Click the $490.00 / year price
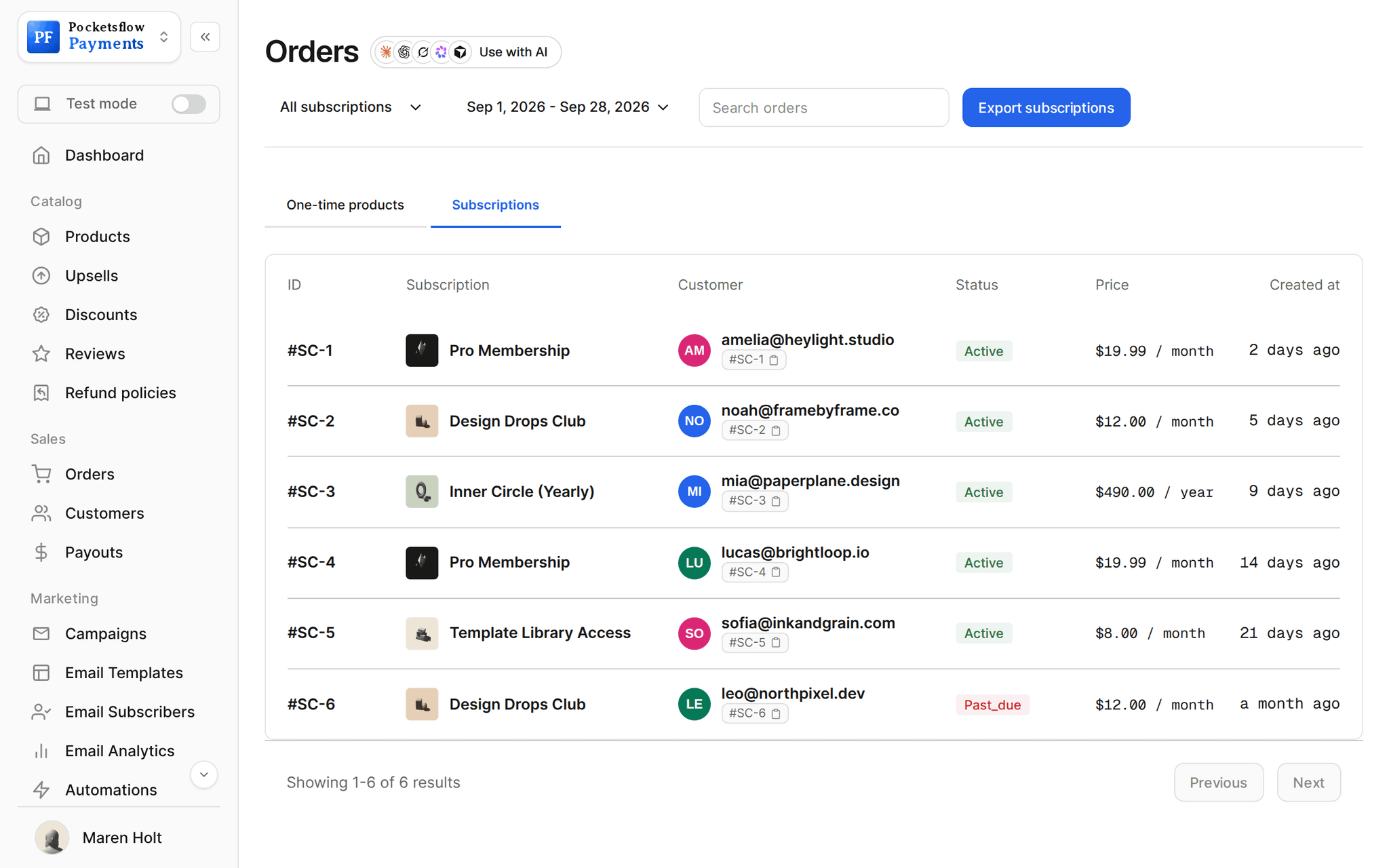This screenshot has width=1389, height=868. click(x=1154, y=492)
